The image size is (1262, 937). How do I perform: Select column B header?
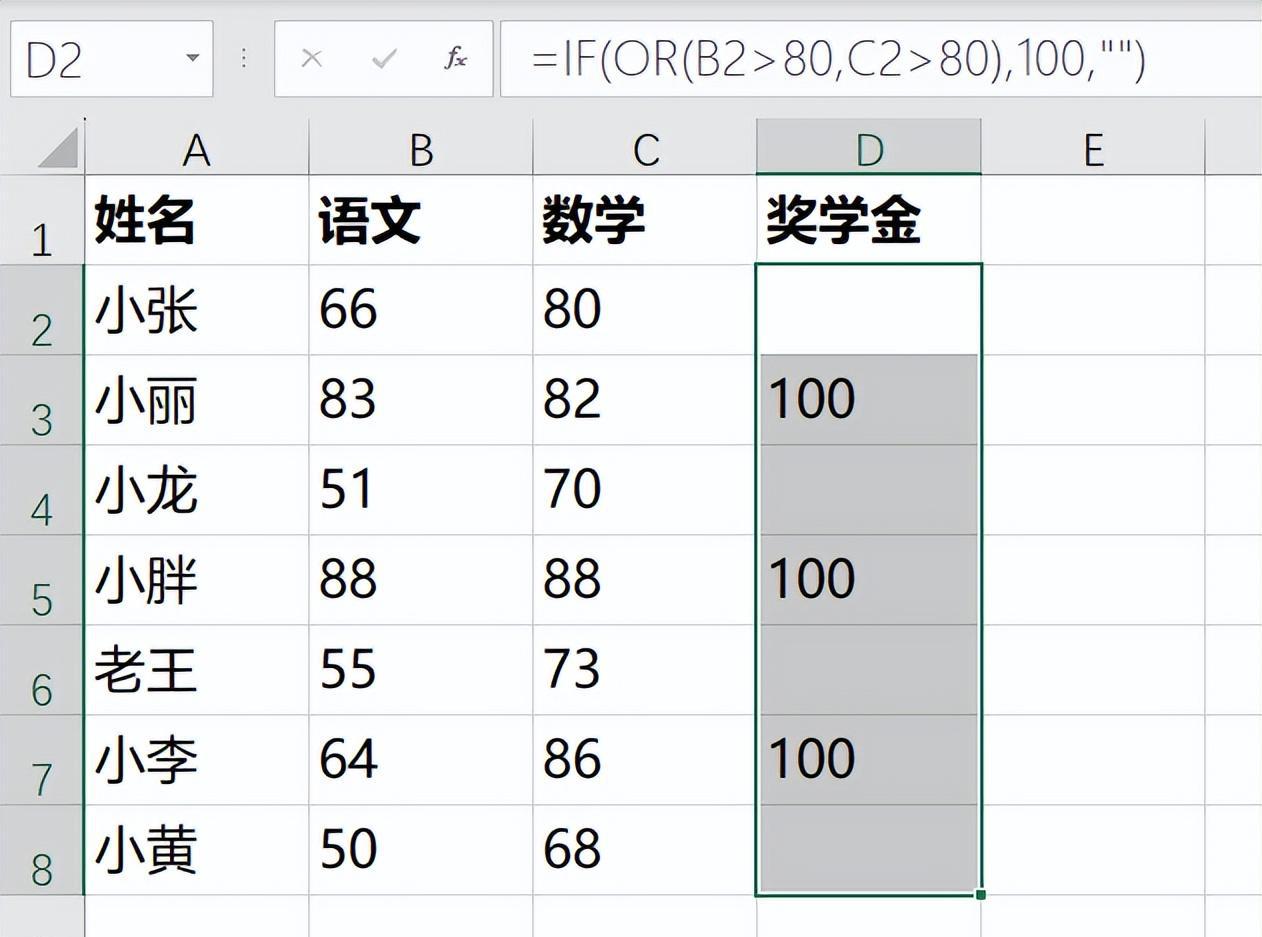point(421,148)
